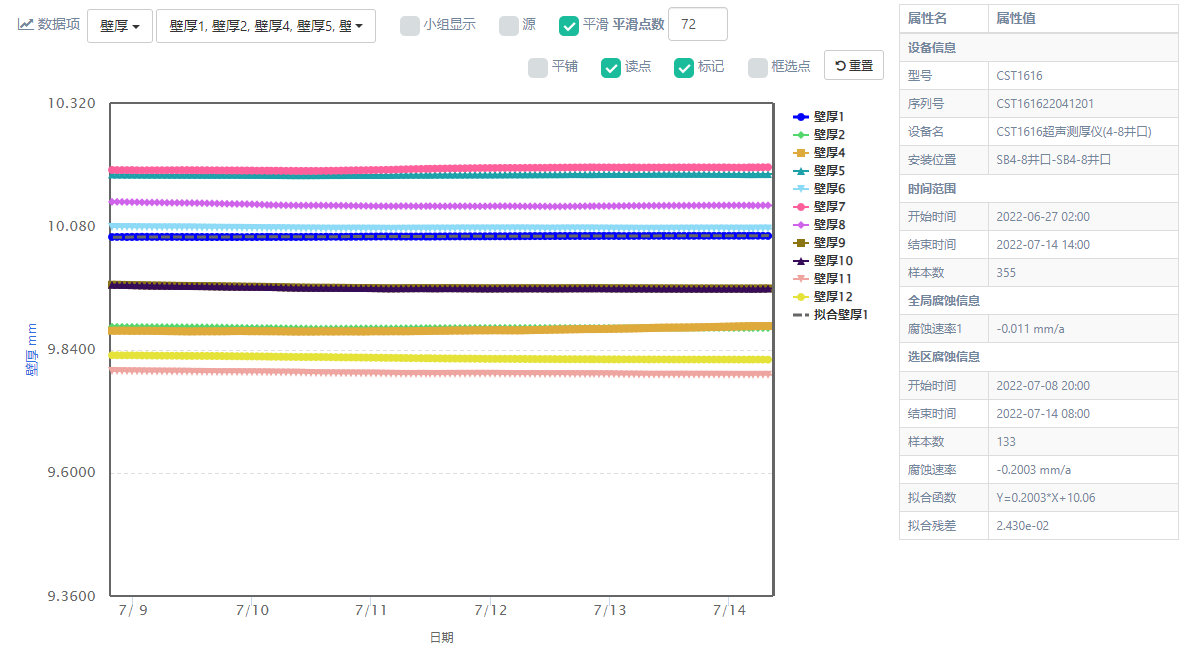
Task: Hide the 壁厚5 legend entry
Action: point(819,171)
